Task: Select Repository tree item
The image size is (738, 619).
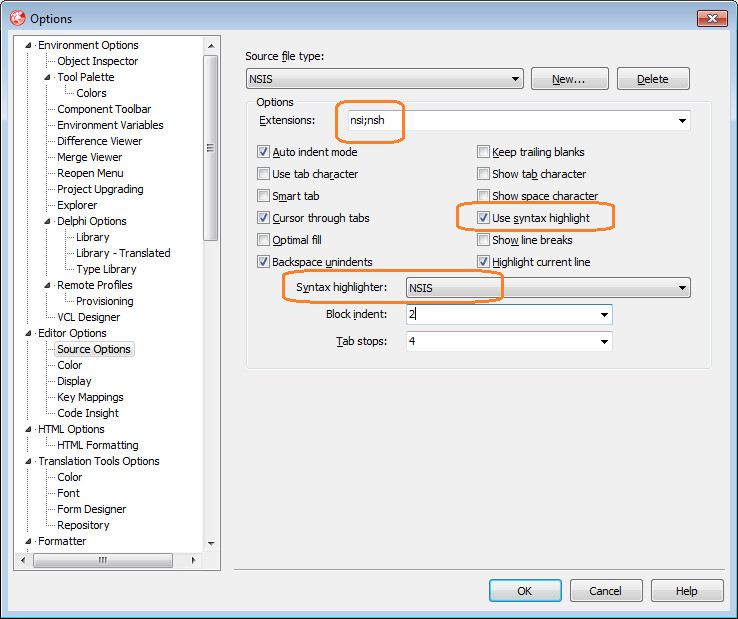Action: pyautogui.click(x=83, y=525)
